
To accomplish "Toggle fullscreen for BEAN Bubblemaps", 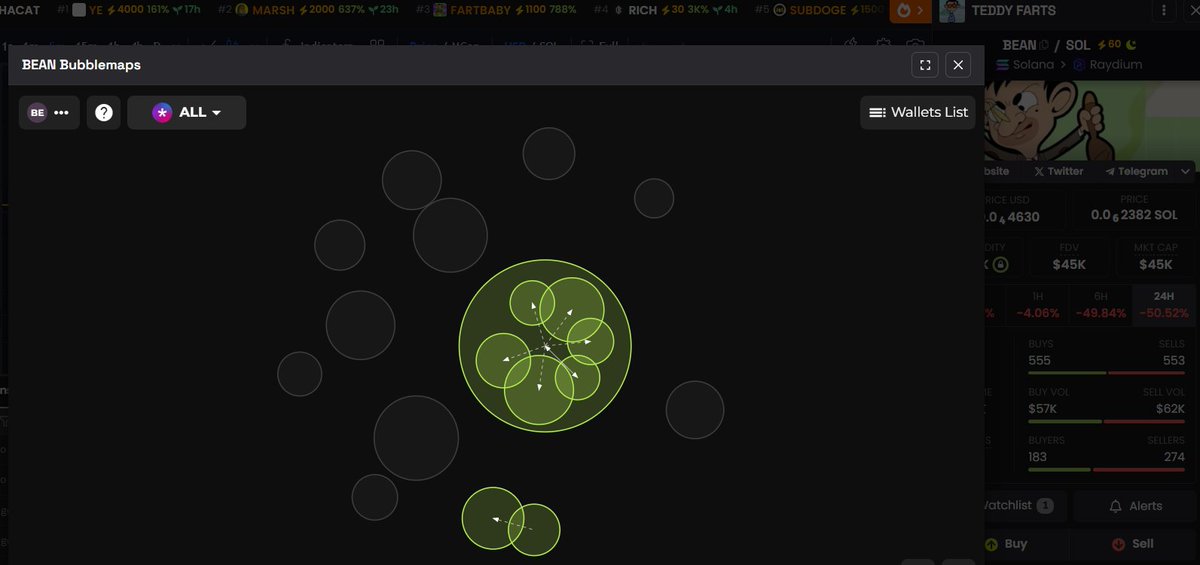I will 925,65.
